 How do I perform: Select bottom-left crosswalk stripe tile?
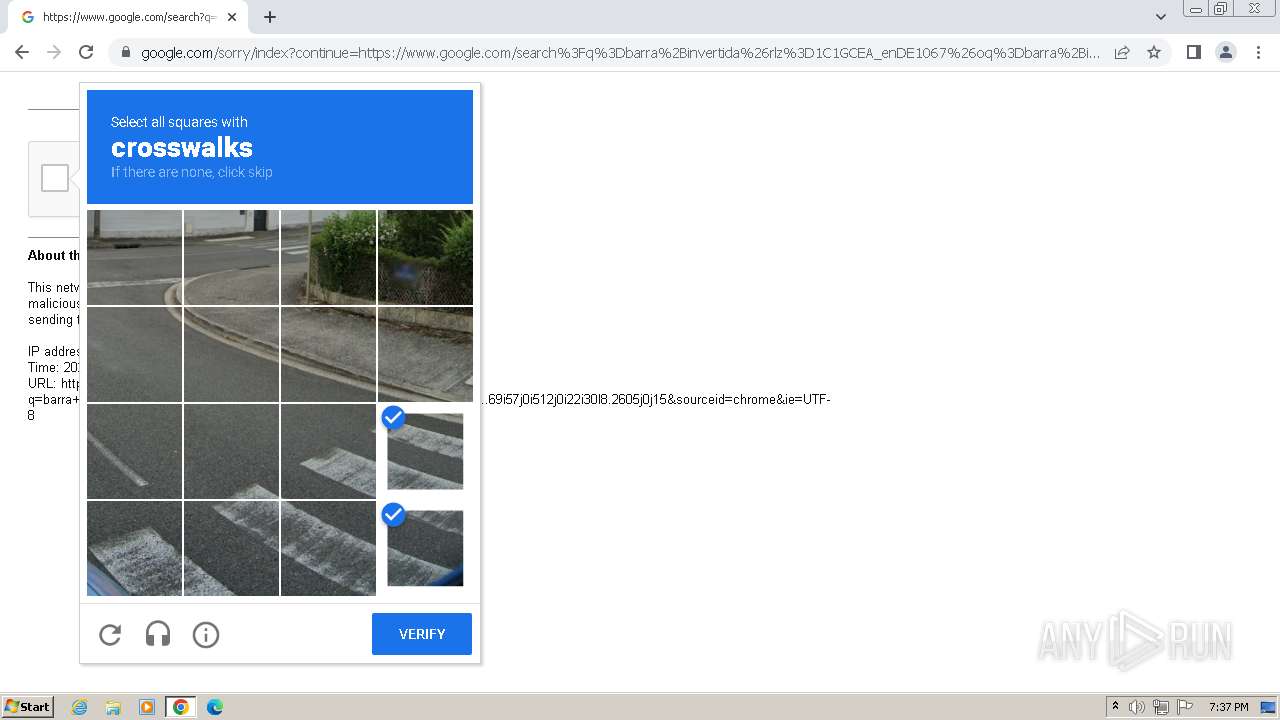(134, 548)
